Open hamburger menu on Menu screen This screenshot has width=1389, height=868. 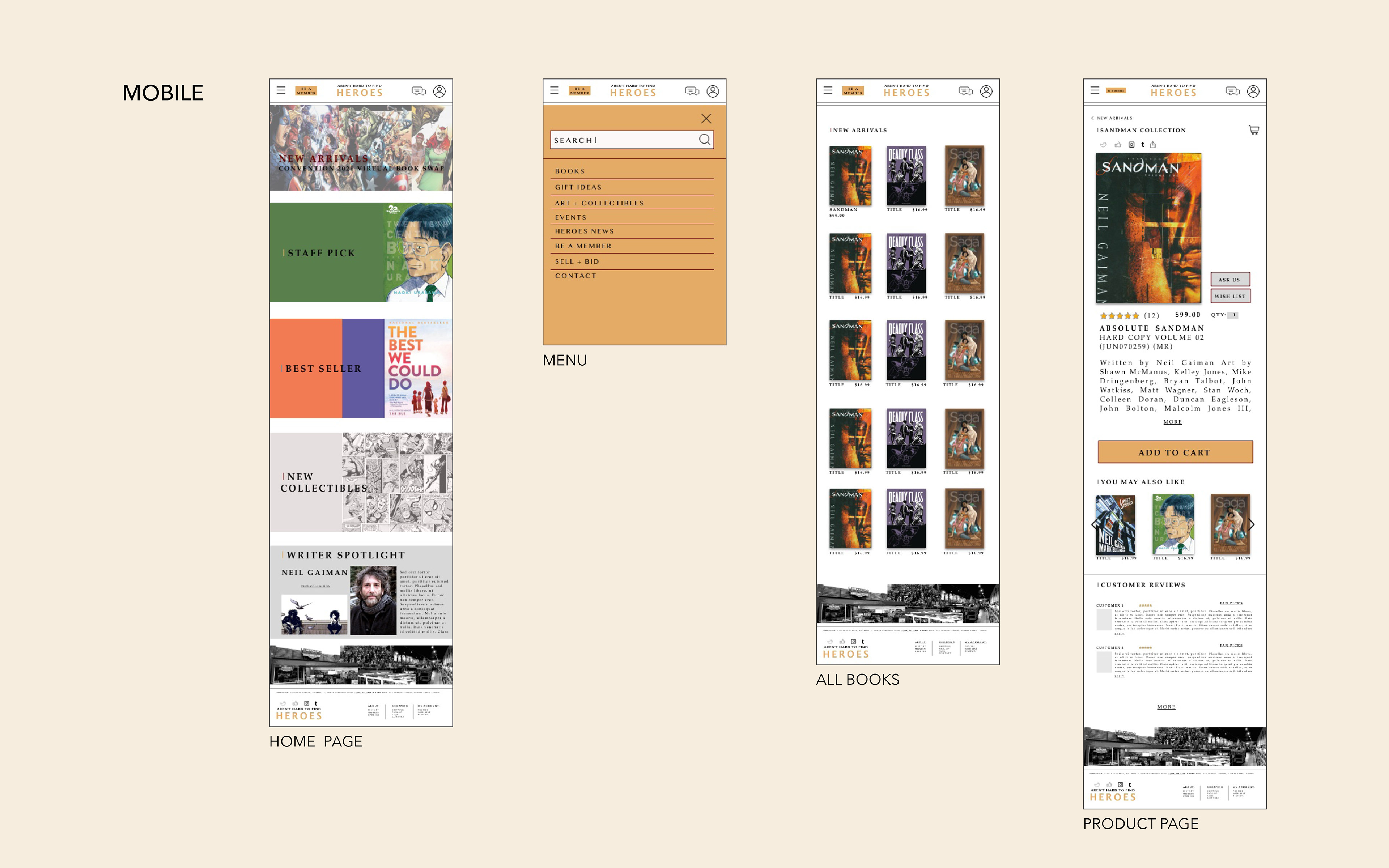point(555,90)
